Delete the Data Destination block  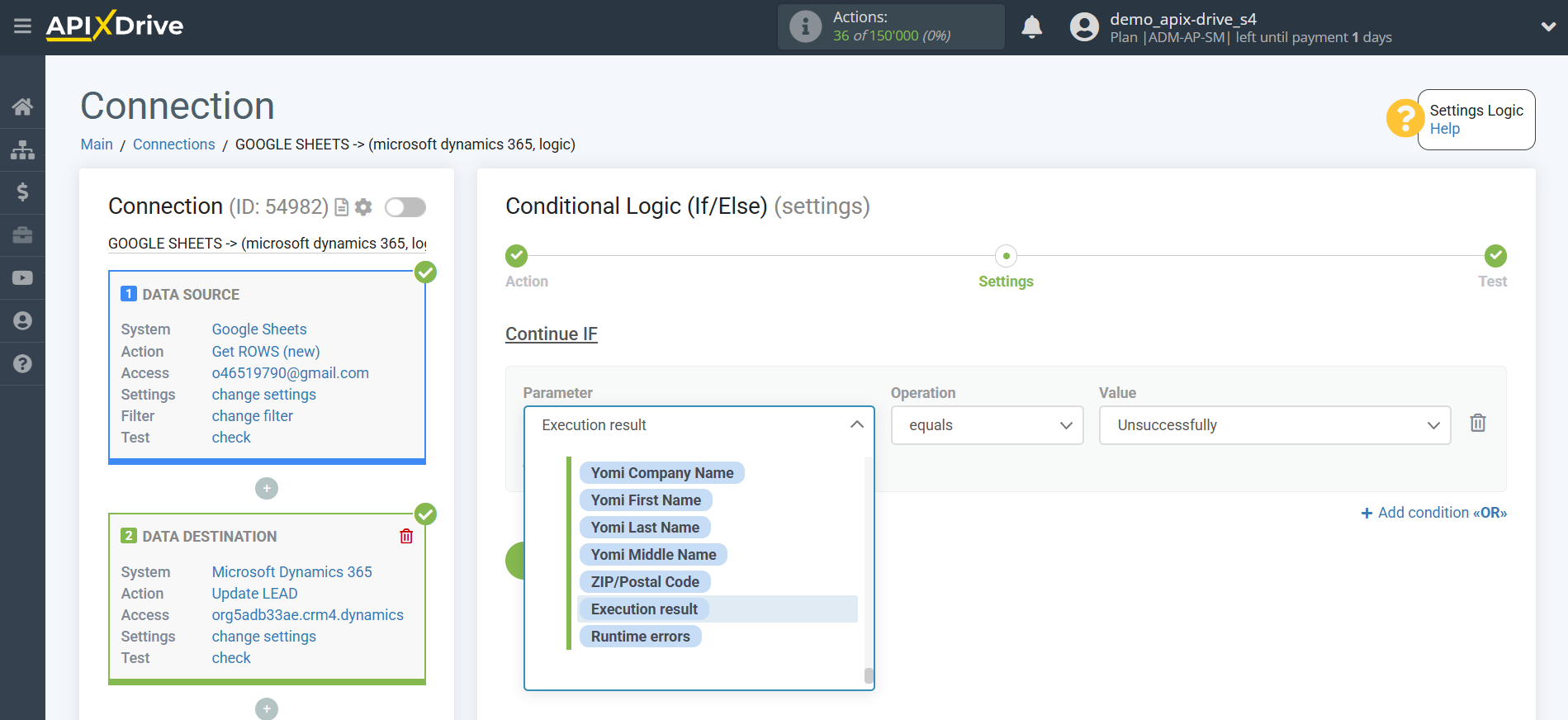[406, 536]
